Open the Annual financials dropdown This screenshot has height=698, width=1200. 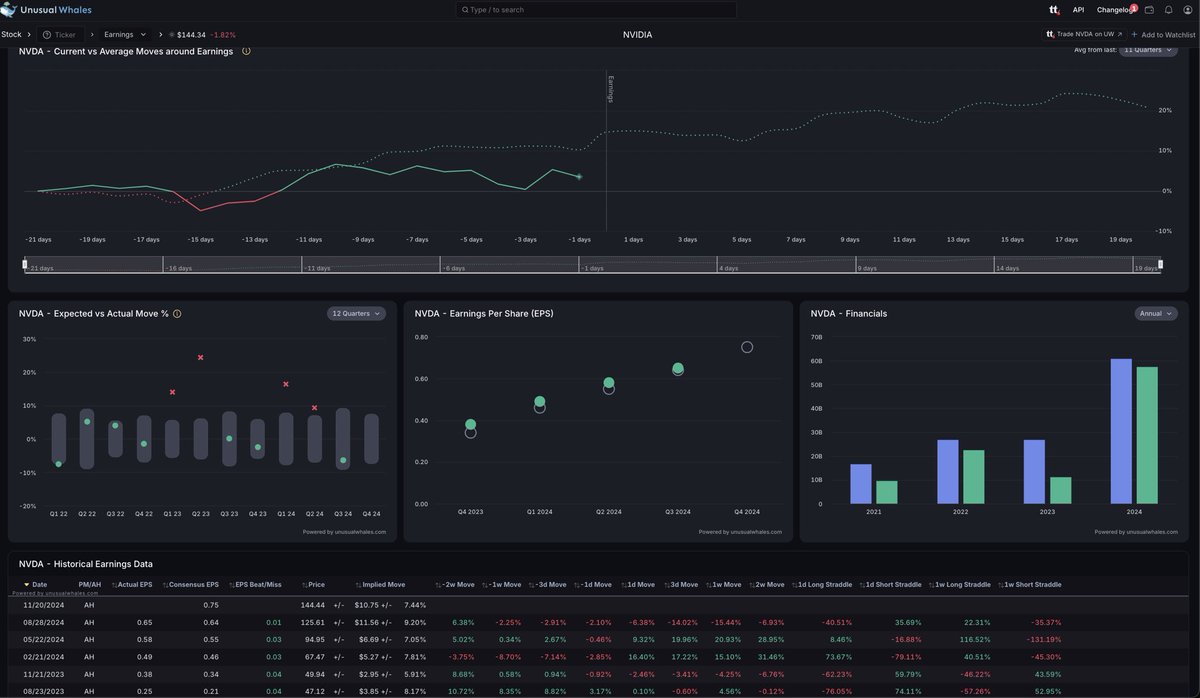pyautogui.click(x=1156, y=313)
